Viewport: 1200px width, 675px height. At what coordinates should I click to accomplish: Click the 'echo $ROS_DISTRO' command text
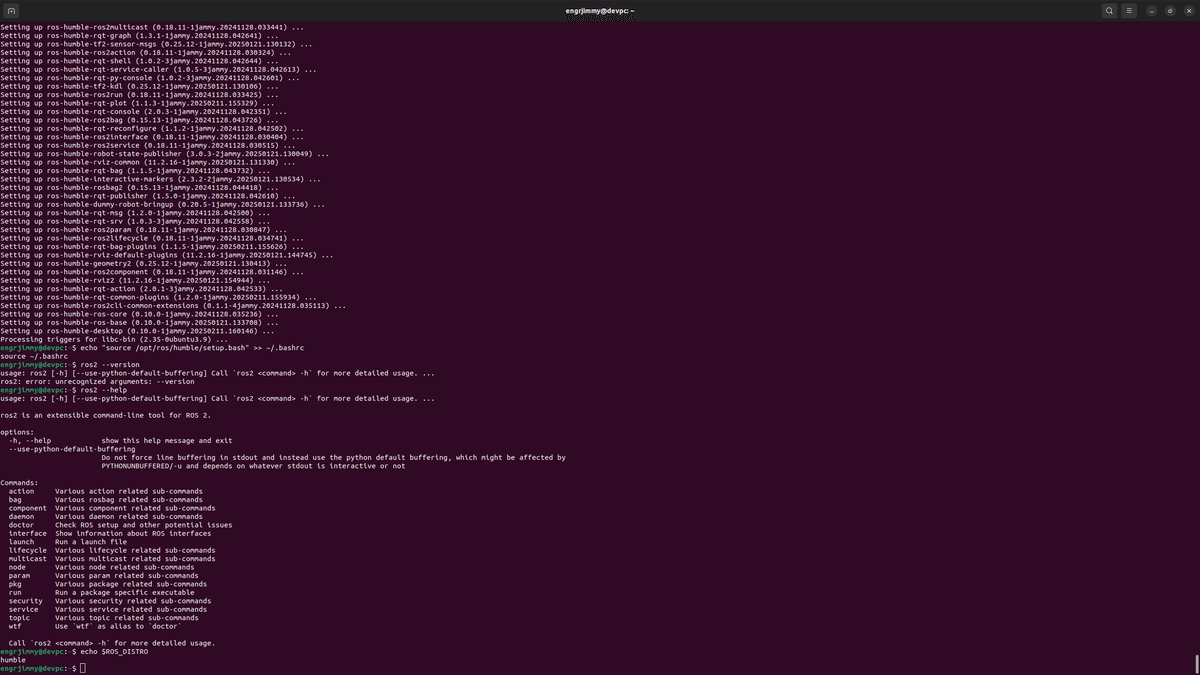pos(114,651)
